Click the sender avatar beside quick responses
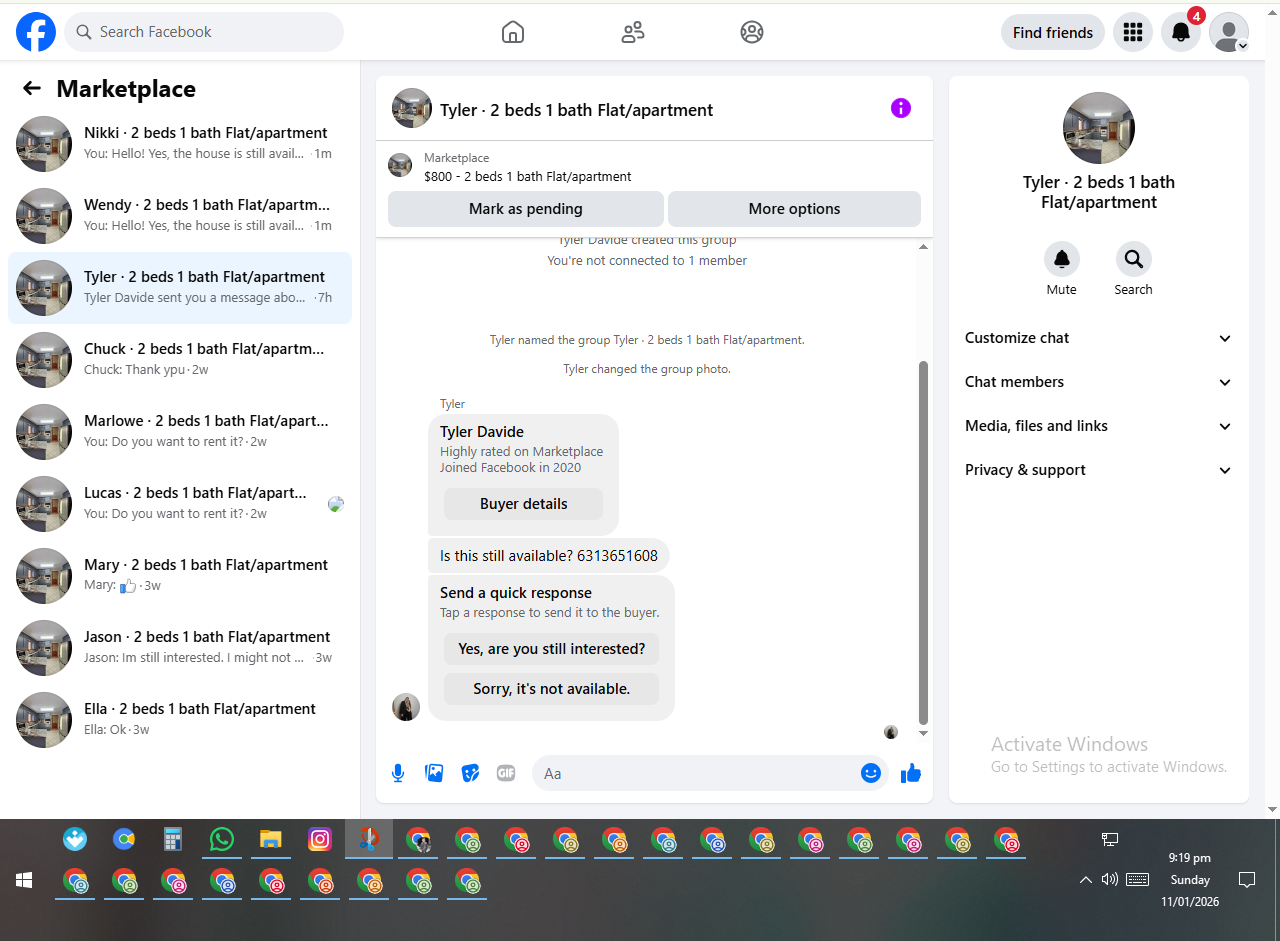Image resolution: width=1280 pixels, height=941 pixels. (406, 707)
